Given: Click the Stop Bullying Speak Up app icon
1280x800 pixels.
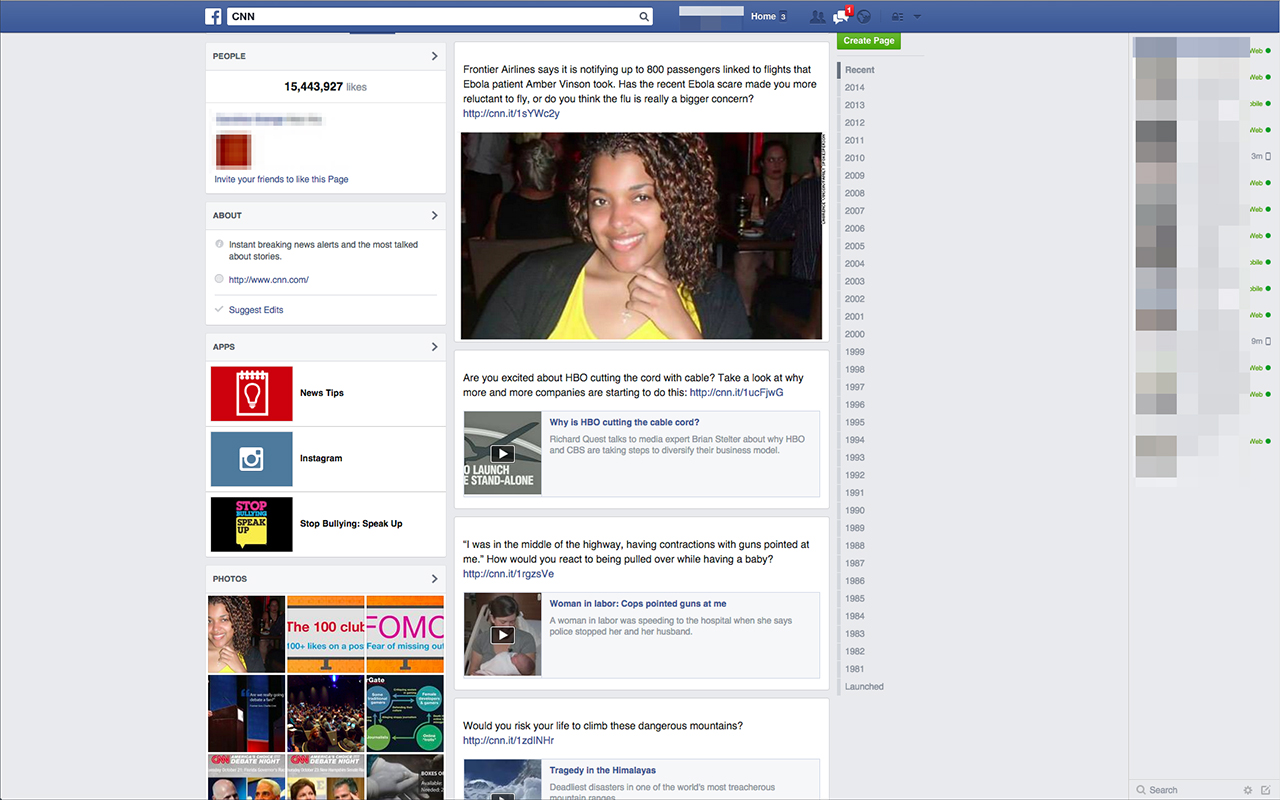Looking at the screenshot, I should [x=251, y=524].
